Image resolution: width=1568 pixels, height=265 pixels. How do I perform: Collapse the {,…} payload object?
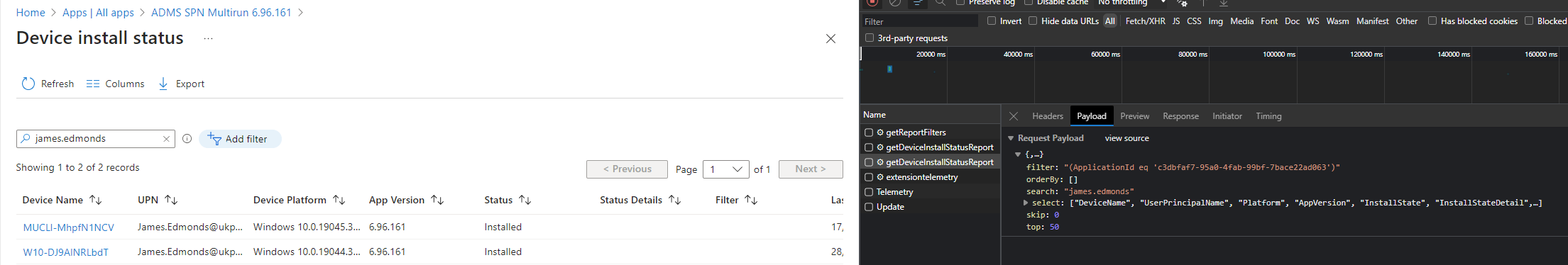(1018, 154)
